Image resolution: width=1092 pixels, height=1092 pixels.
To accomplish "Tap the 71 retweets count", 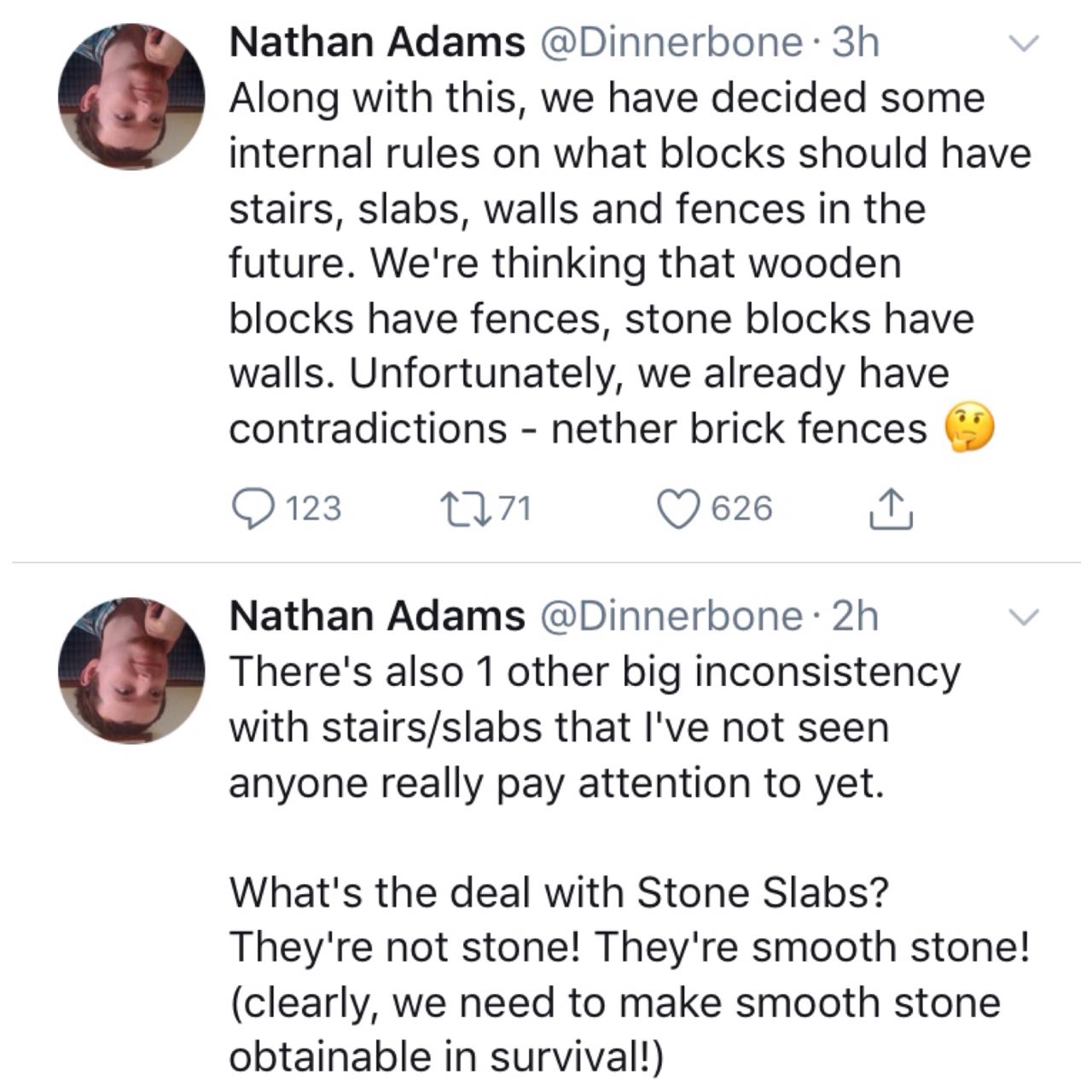I will pos(514,509).
